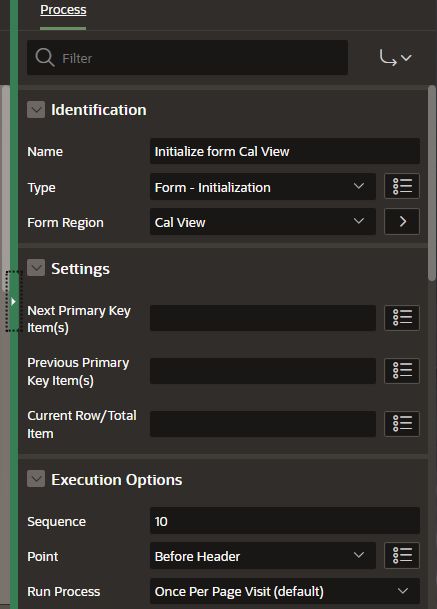Click the left pane expand splitter handle
Screen dimensions: 437x609
click(13, 301)
